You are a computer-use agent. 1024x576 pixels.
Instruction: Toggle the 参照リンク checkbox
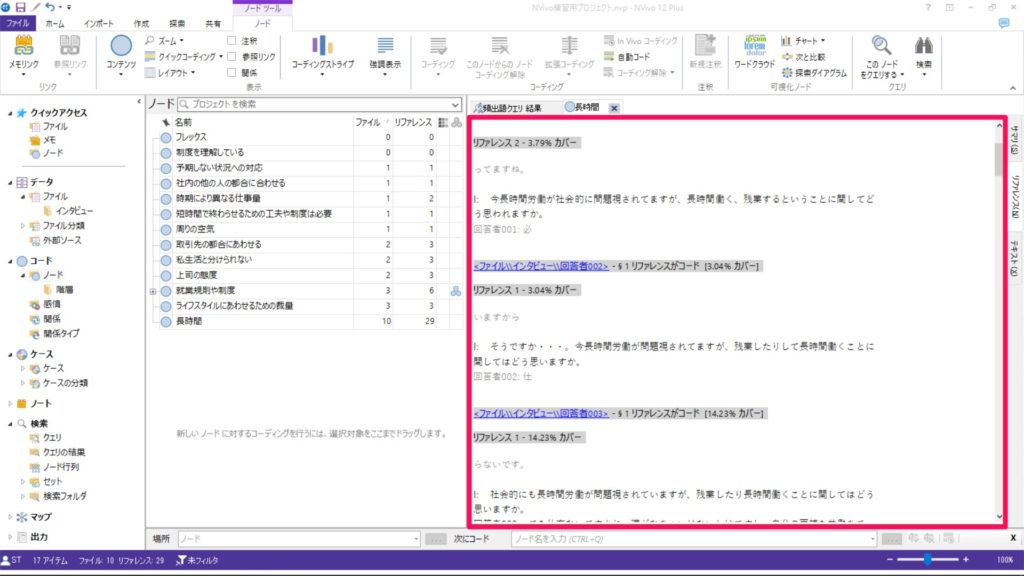click(x=232, y=57)
